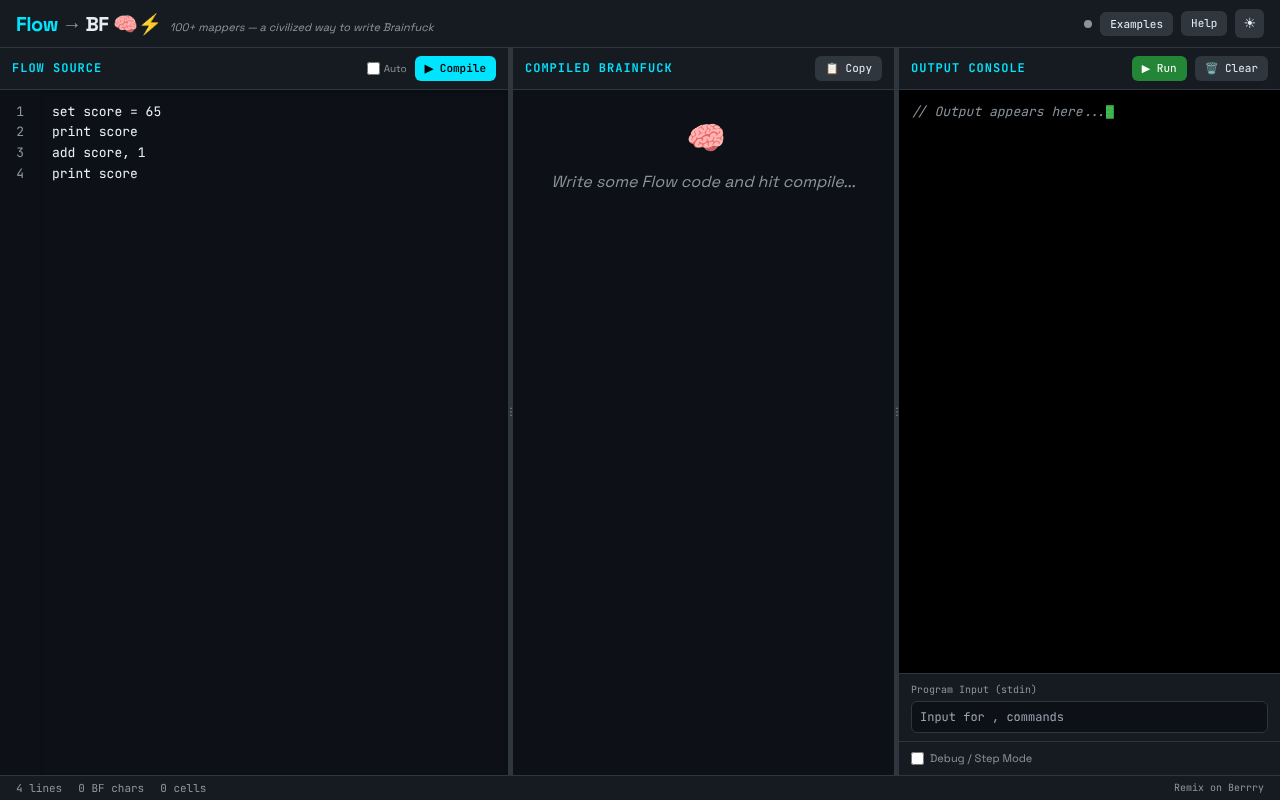Click the divider handle between compiled and console panes
The image size is (1280, 800).
[896, 411]
